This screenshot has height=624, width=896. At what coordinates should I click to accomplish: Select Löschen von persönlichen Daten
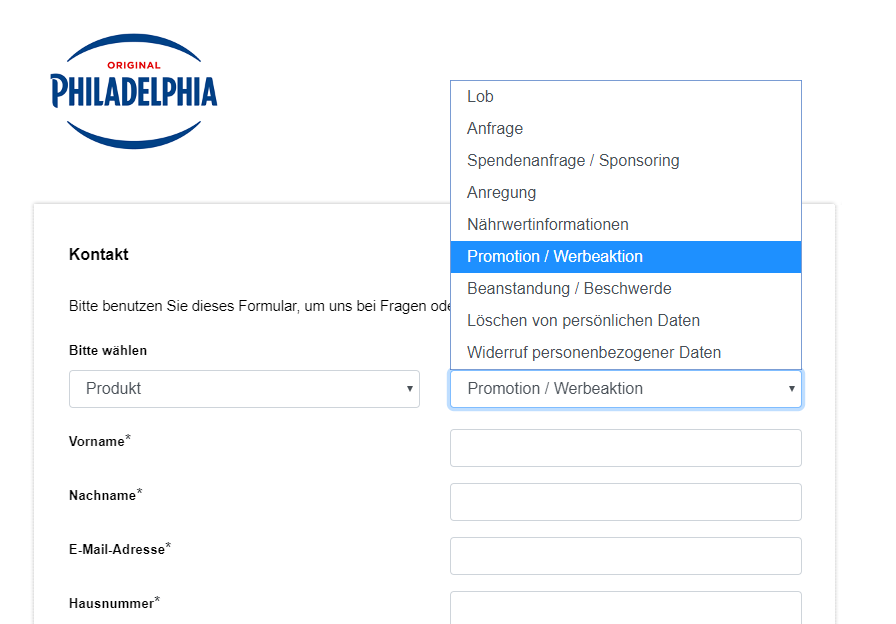point(626,321)
